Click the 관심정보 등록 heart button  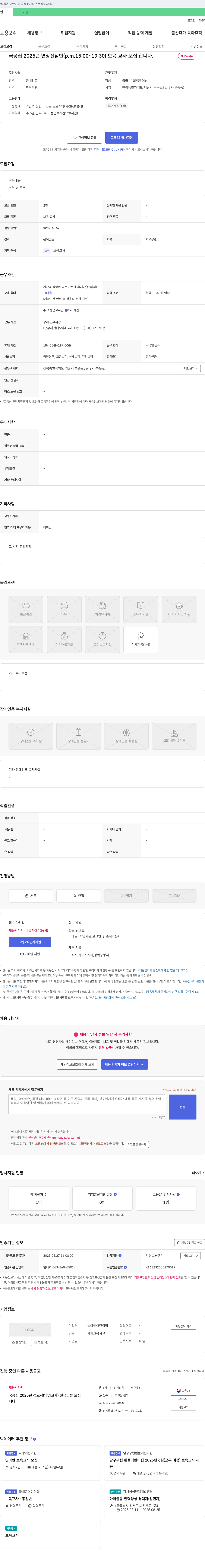click(85, 138)
